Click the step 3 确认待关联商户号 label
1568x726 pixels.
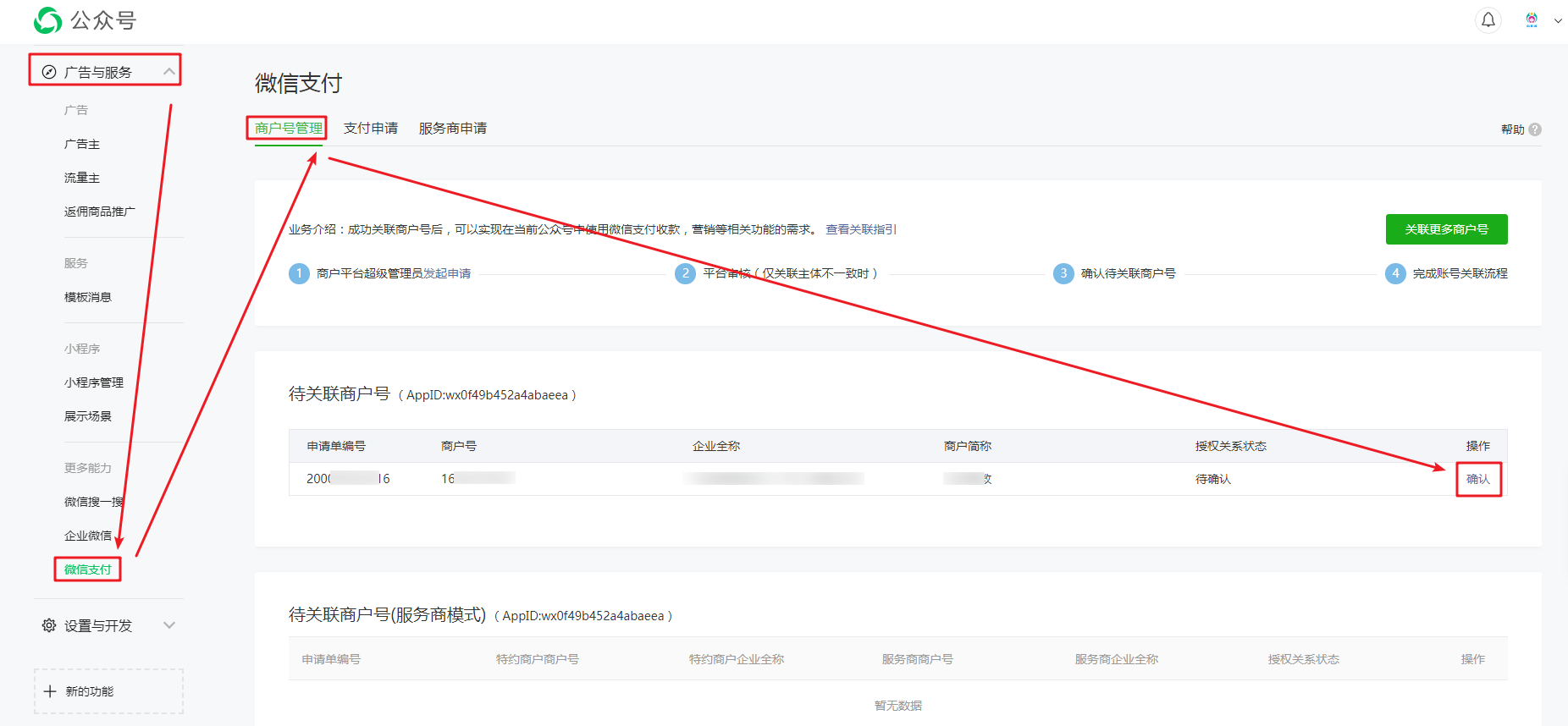(1128, 273)
